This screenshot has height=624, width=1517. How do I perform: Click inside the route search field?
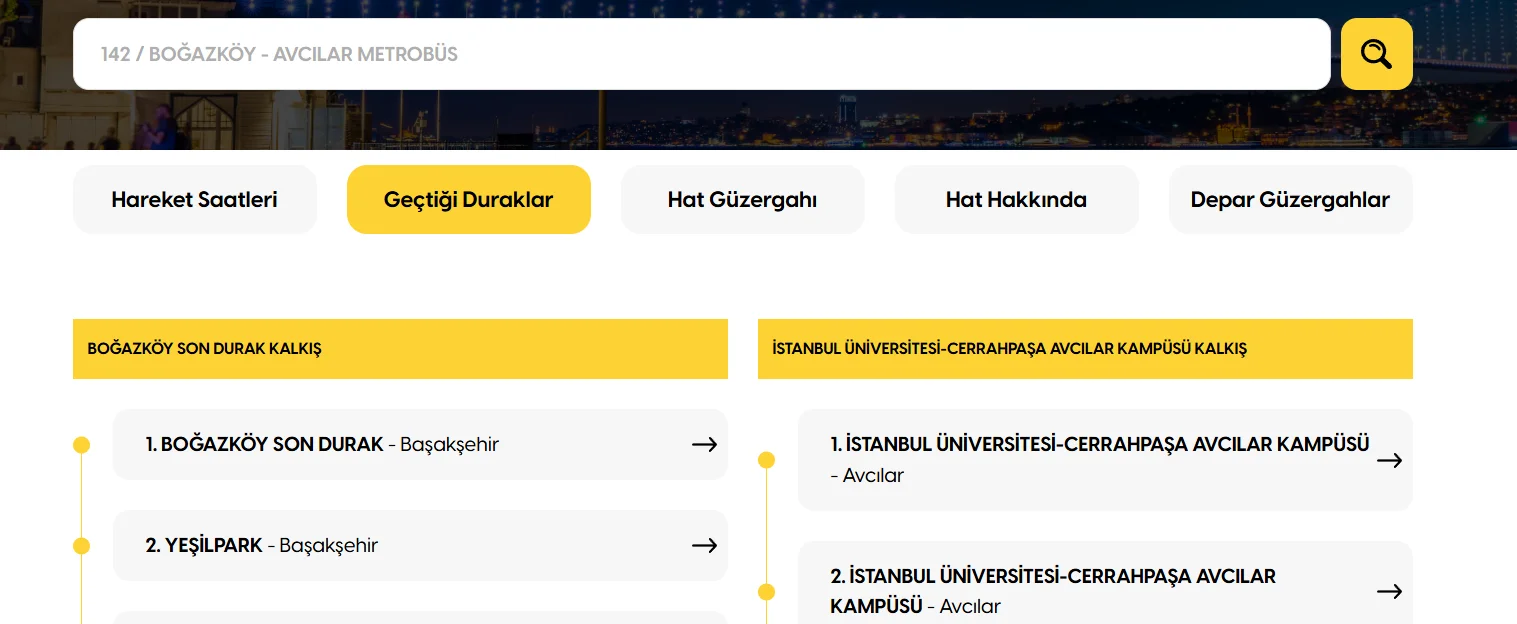[x=700, y=54]
